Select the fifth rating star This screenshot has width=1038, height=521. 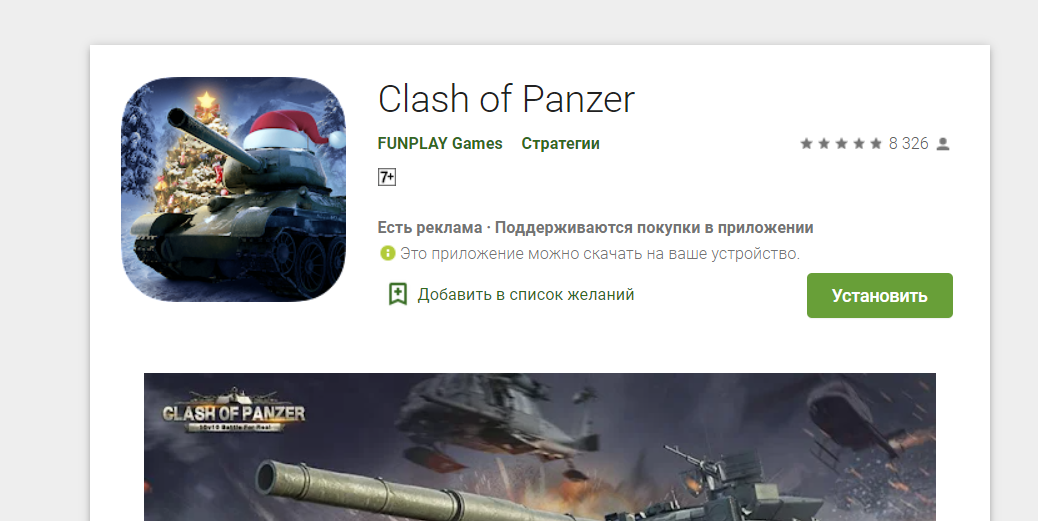876,144
